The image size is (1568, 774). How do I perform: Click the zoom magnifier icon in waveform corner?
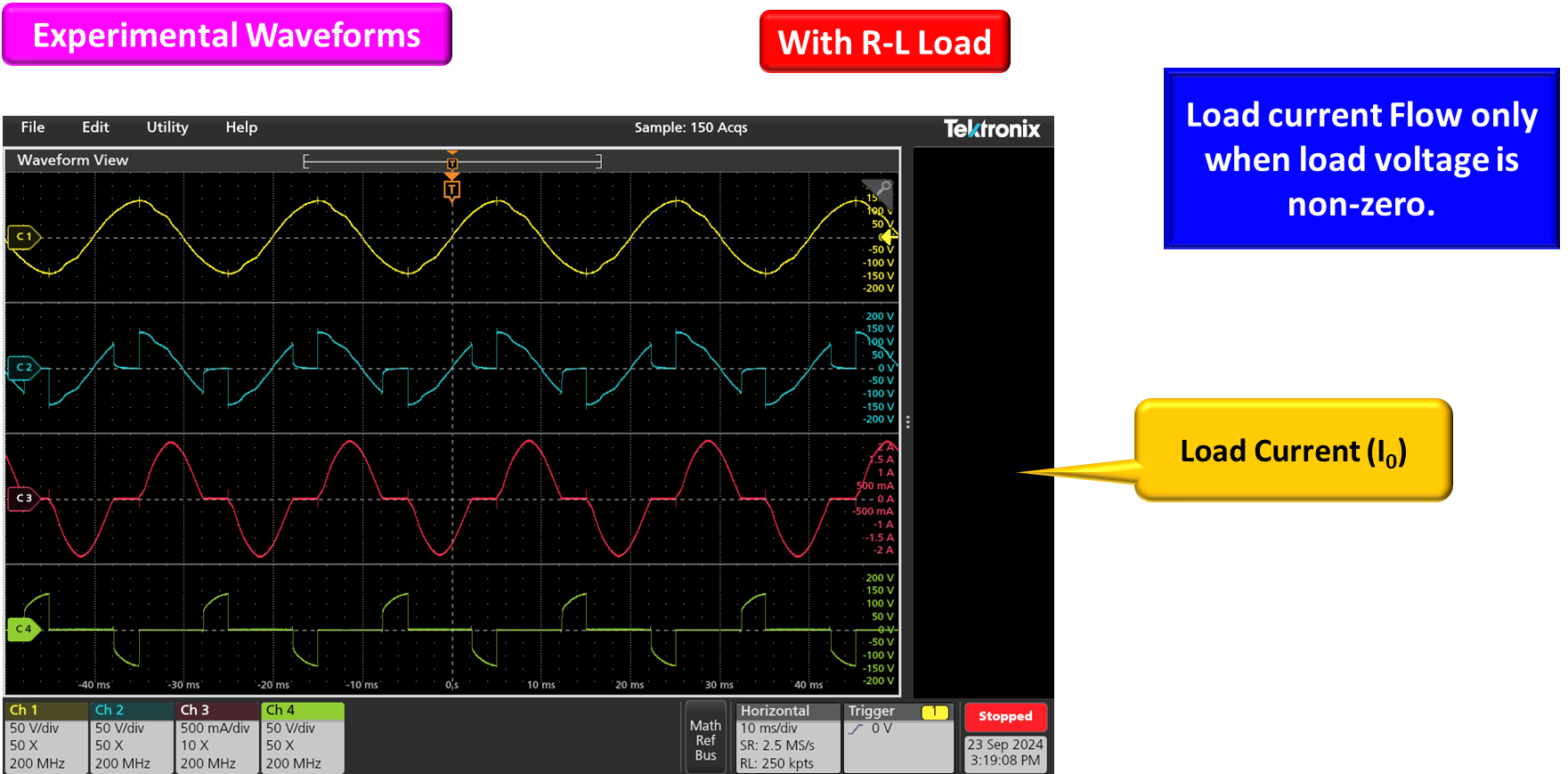click(x=883, y=188)
